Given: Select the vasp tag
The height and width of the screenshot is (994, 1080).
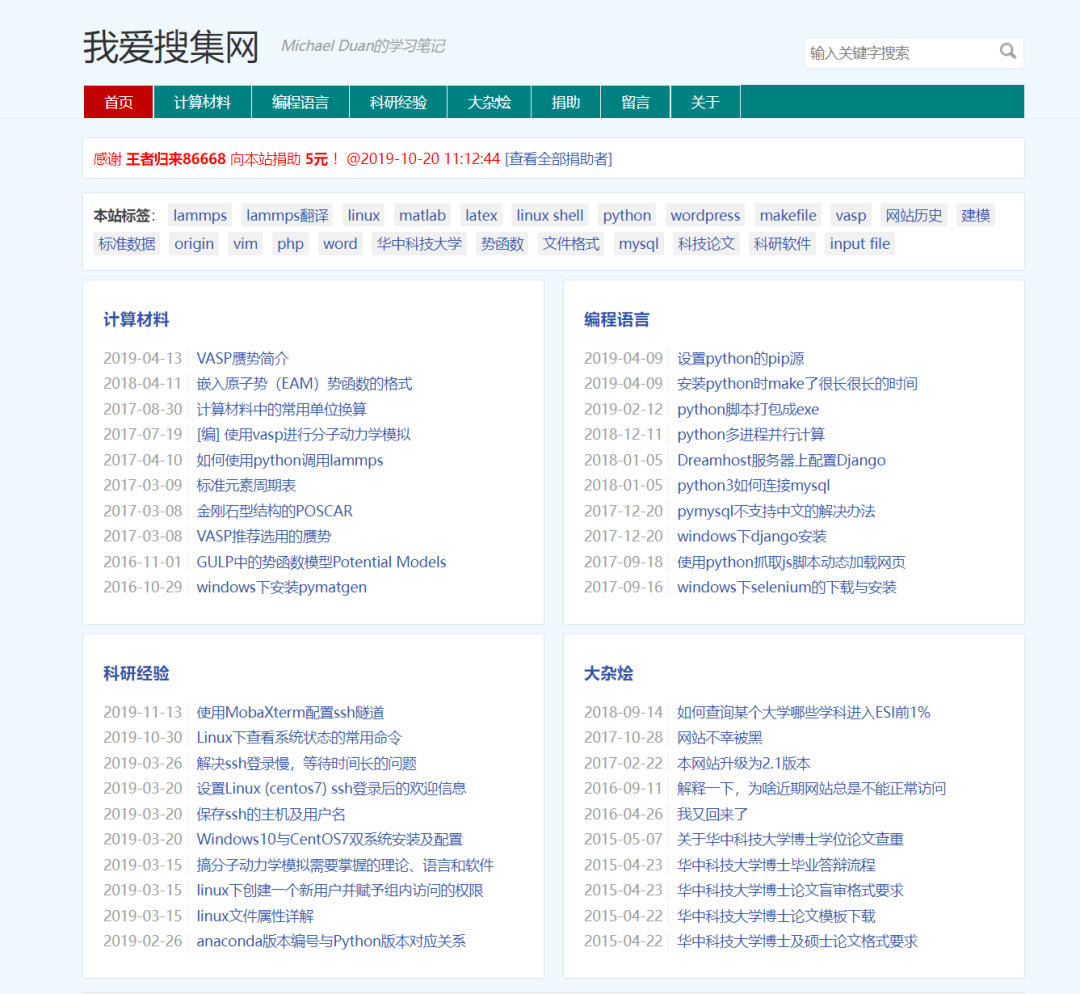Looking at the screenshot, I should 851,216.
